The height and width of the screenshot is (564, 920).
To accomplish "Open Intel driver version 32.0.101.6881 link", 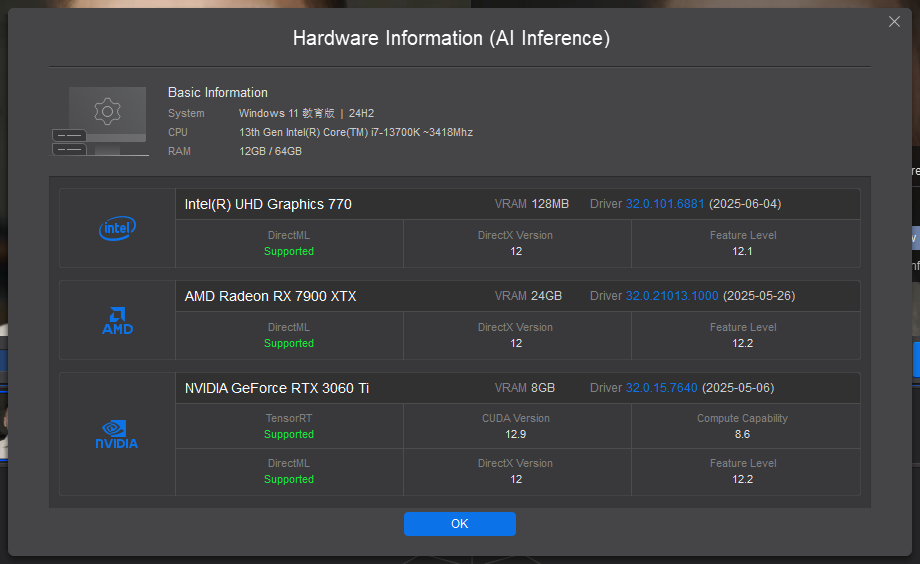I will pos(664,204).
